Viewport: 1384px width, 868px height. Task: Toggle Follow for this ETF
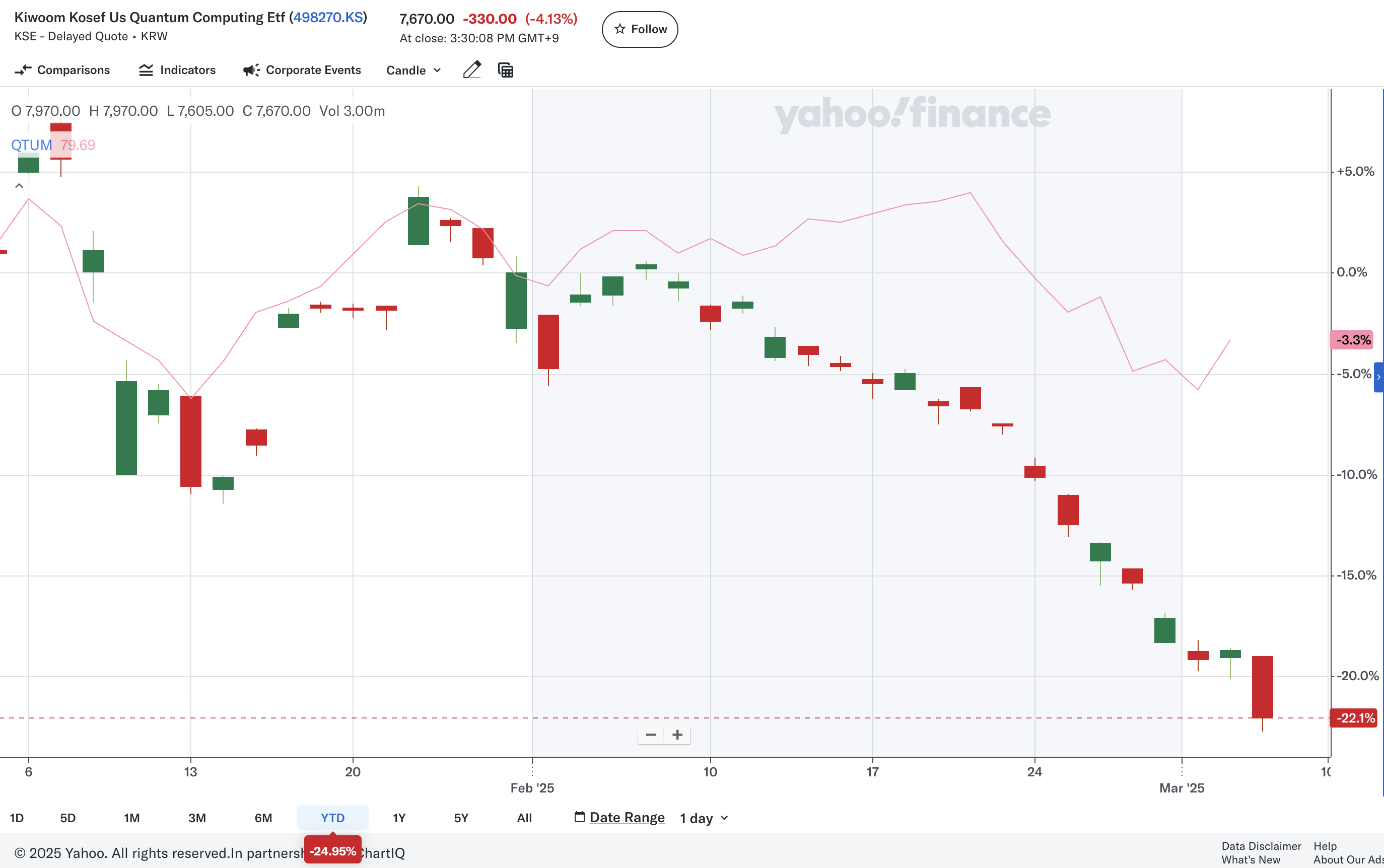click(x=639, y=29)
